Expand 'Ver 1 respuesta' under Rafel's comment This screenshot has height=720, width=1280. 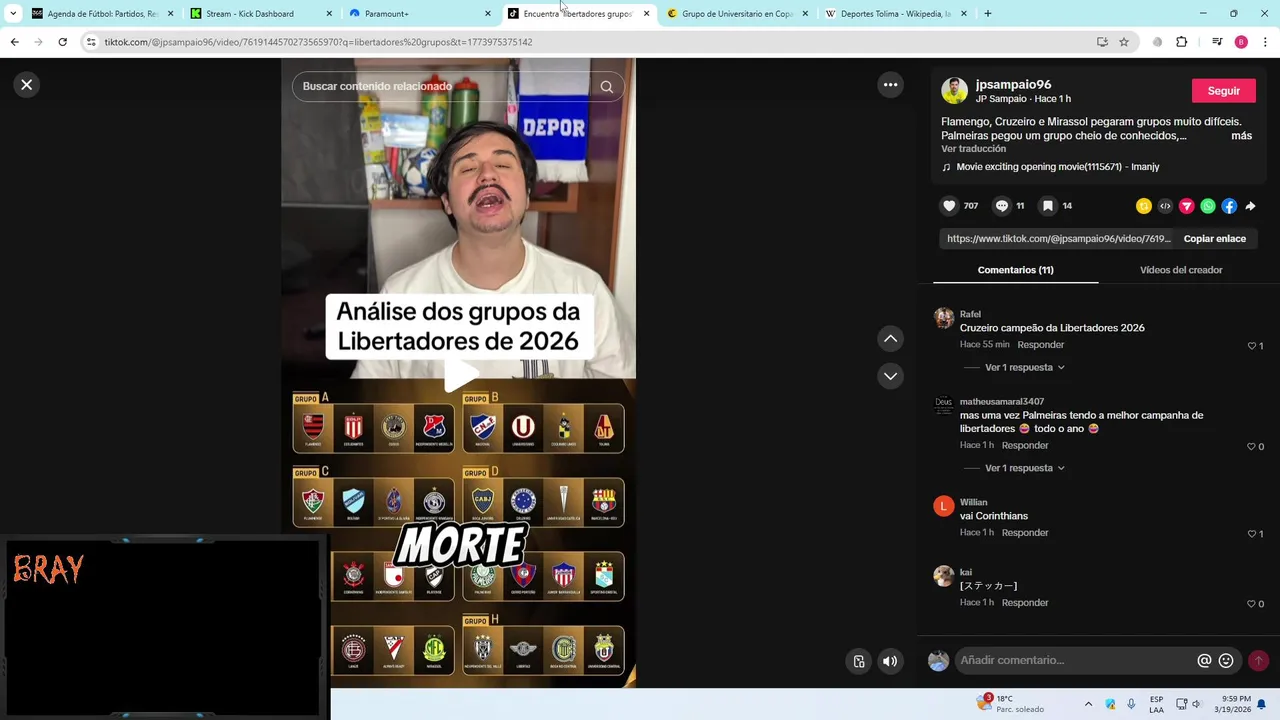tap(1024, 367)
